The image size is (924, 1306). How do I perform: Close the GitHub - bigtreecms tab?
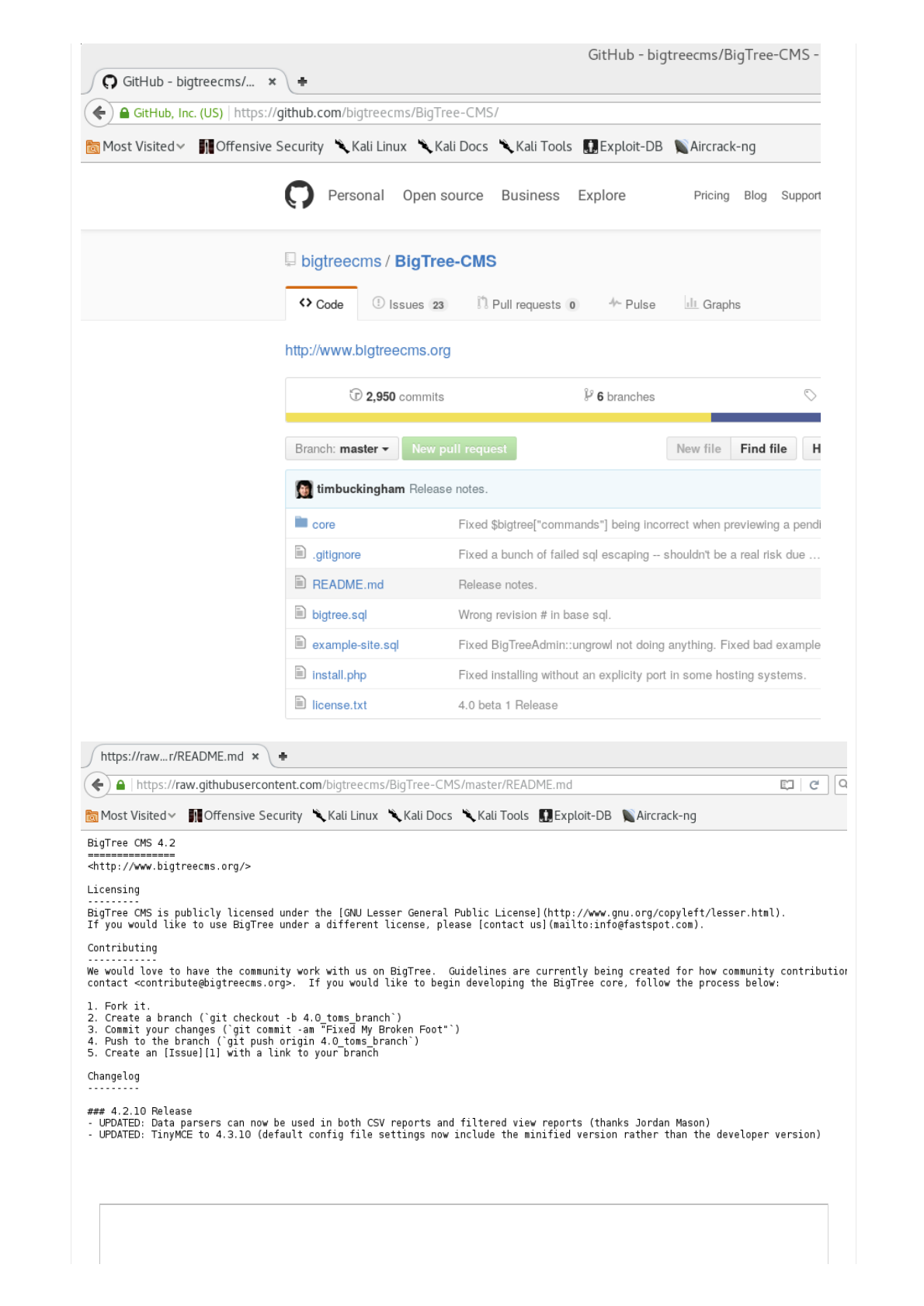click(x=272, y=82)
